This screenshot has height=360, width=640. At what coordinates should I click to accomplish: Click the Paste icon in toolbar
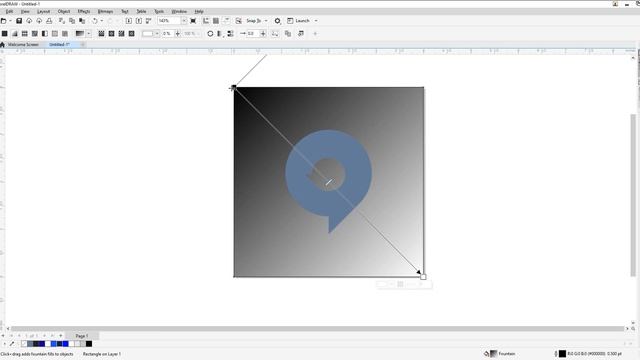click(x=82, y=20)
